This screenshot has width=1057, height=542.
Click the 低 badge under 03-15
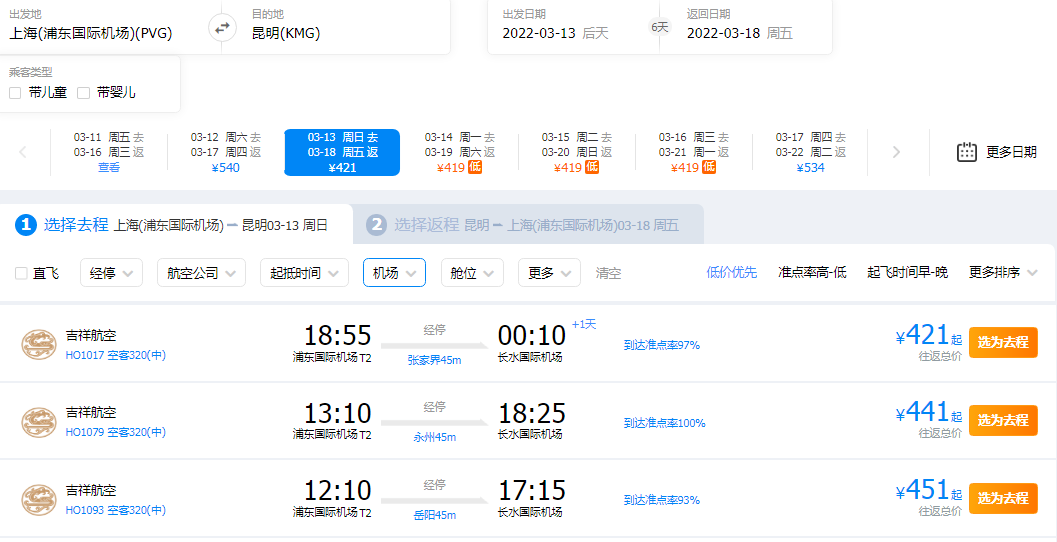pyautogui.click(x=591, y=167)
